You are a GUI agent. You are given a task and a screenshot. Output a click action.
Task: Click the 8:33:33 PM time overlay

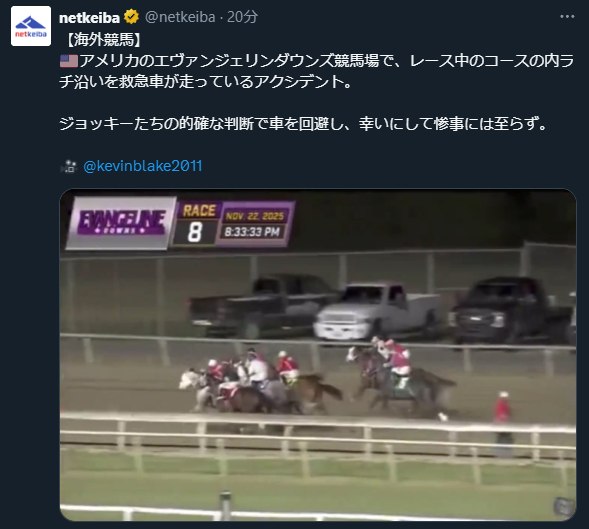coord(252,232)
